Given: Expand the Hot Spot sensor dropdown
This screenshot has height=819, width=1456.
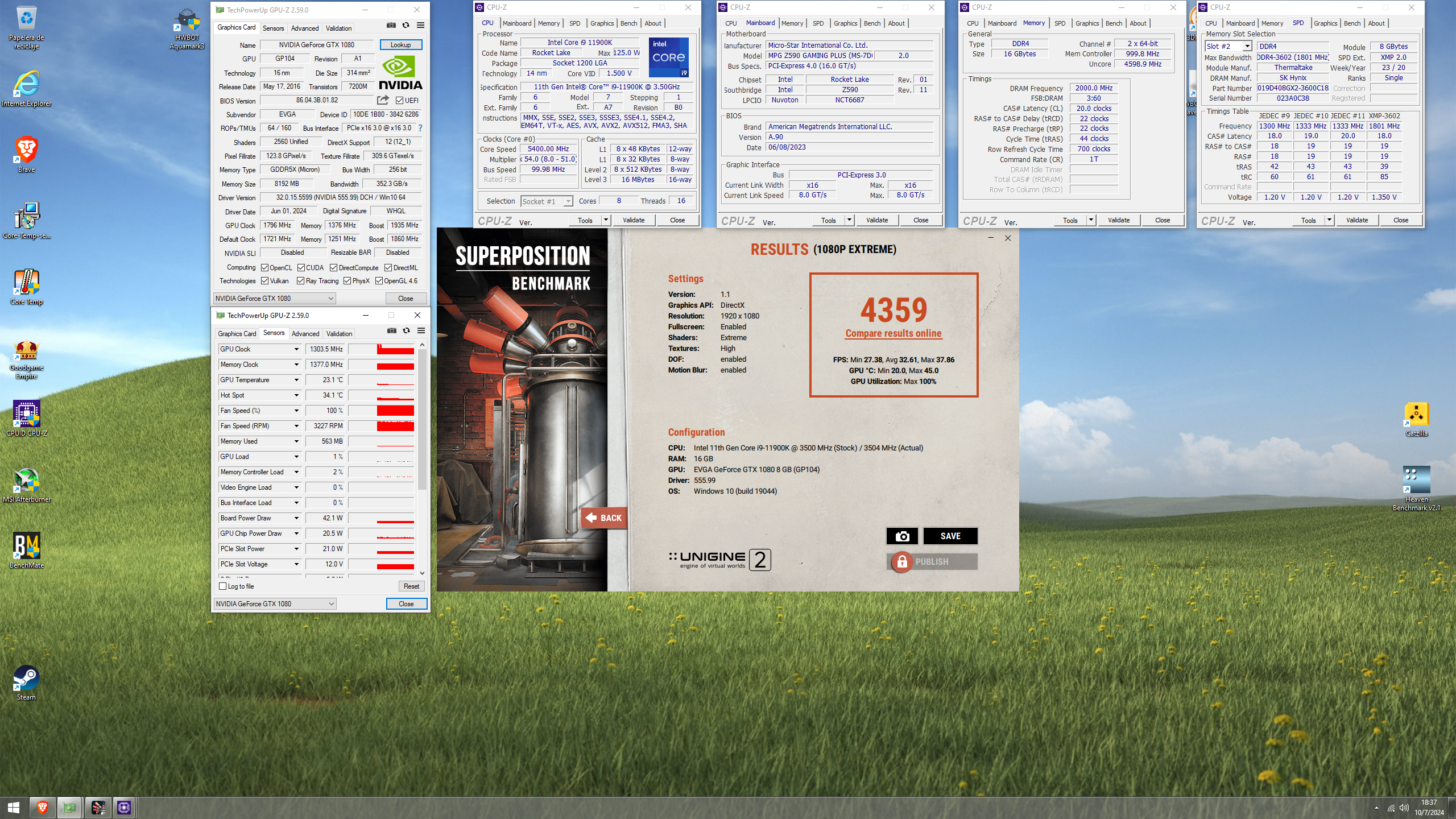Looking at the screenshot, I should (296, 395).
